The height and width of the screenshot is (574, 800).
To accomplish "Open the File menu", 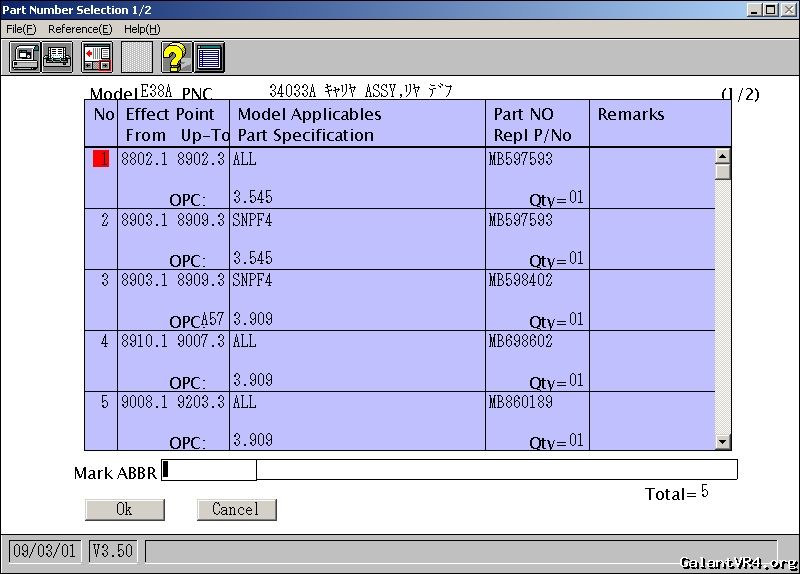I will pos(21,29).
